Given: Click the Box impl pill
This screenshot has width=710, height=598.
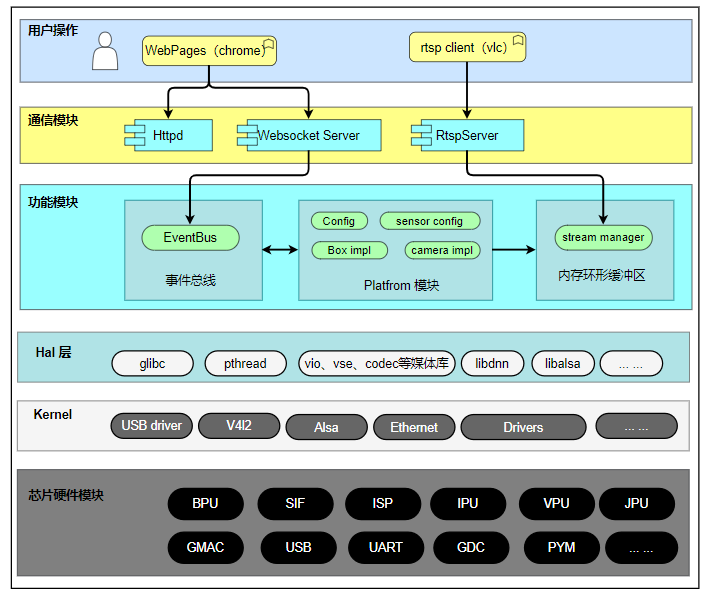Looking at the screenshot, I should tap(350, 250).
